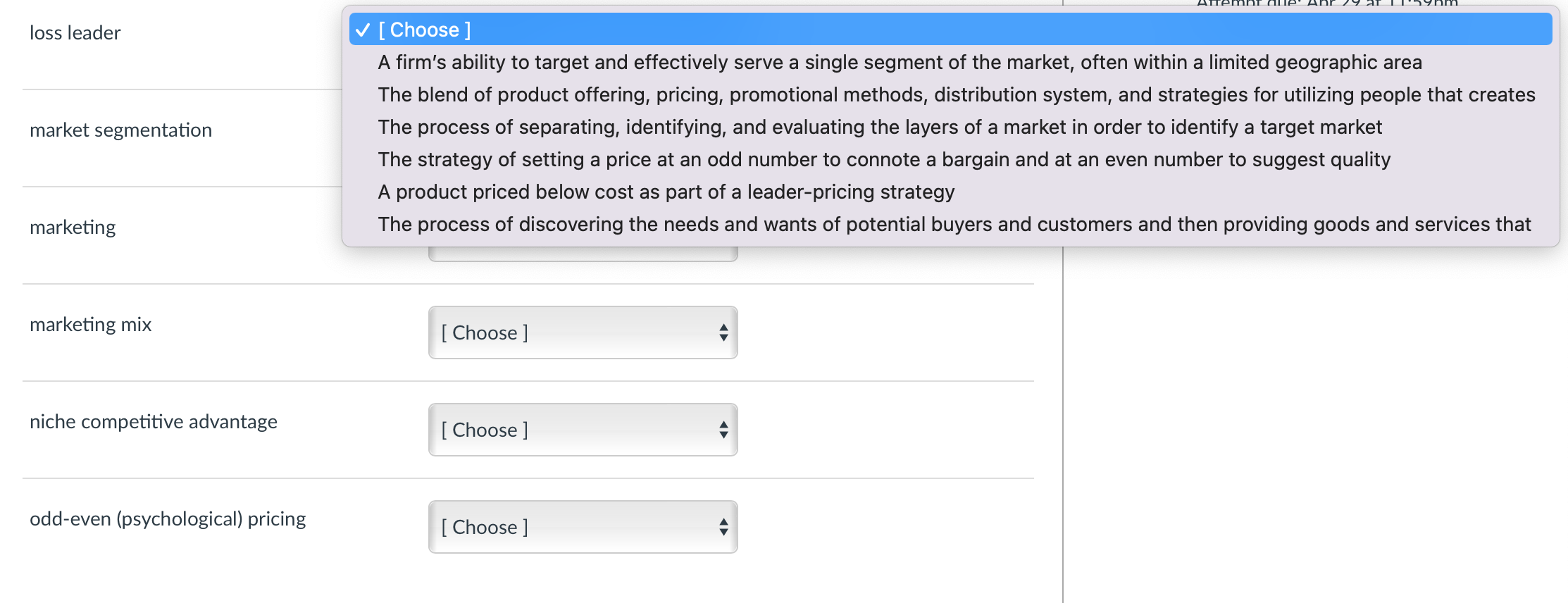Open the marketing mix answer dropdown
This screenshot has width=1568, height=603.
click(582, 332)
